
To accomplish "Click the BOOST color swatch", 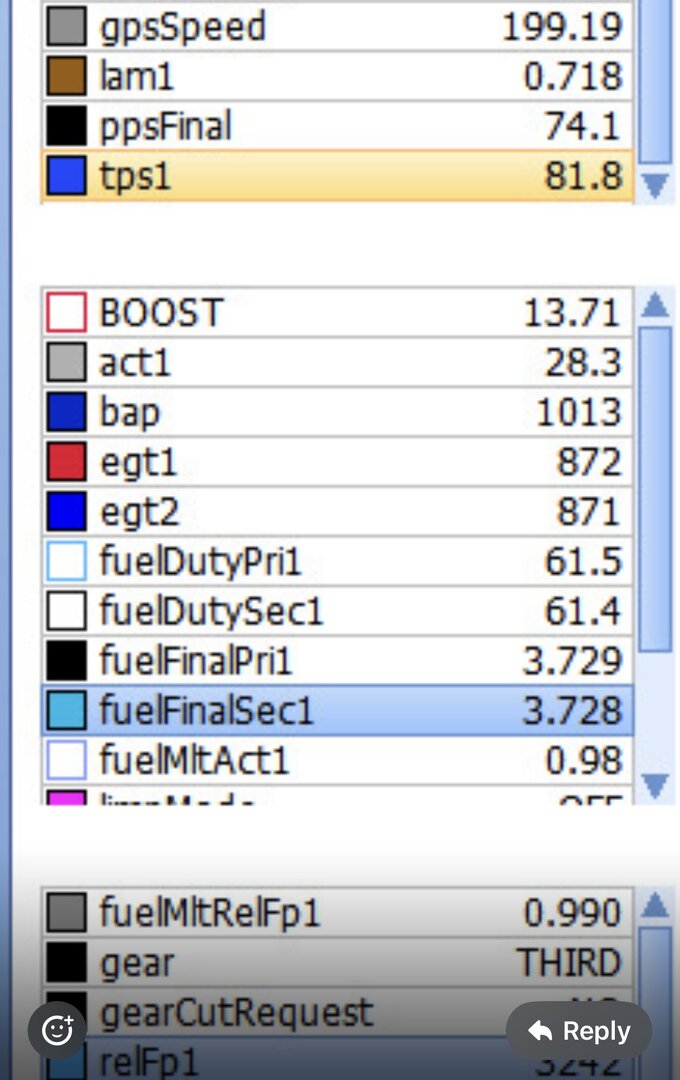I will [x=67, y=312].
